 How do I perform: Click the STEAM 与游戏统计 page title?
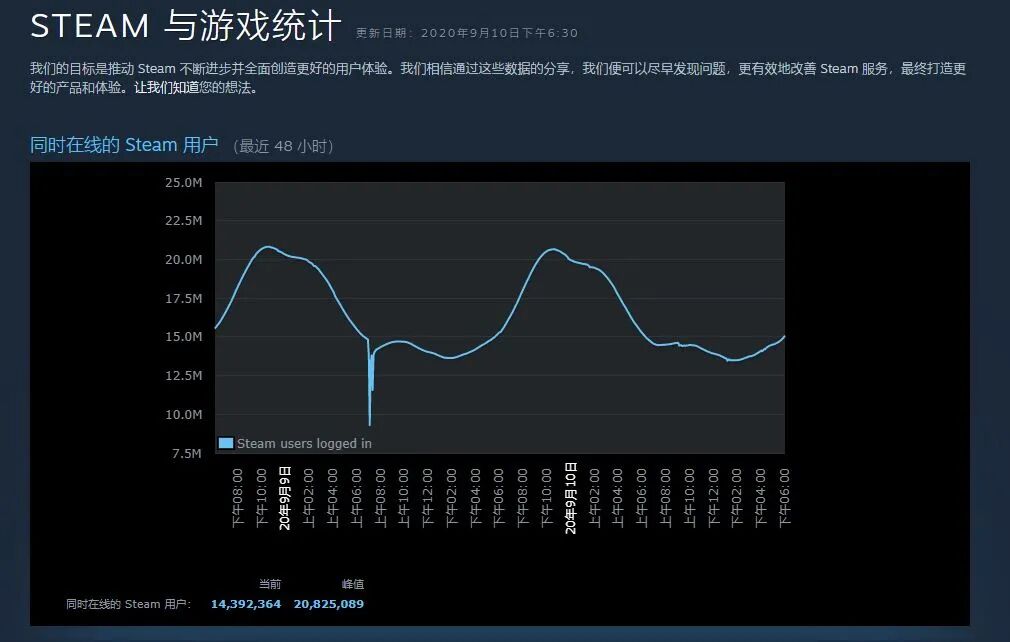click(185, 26)
